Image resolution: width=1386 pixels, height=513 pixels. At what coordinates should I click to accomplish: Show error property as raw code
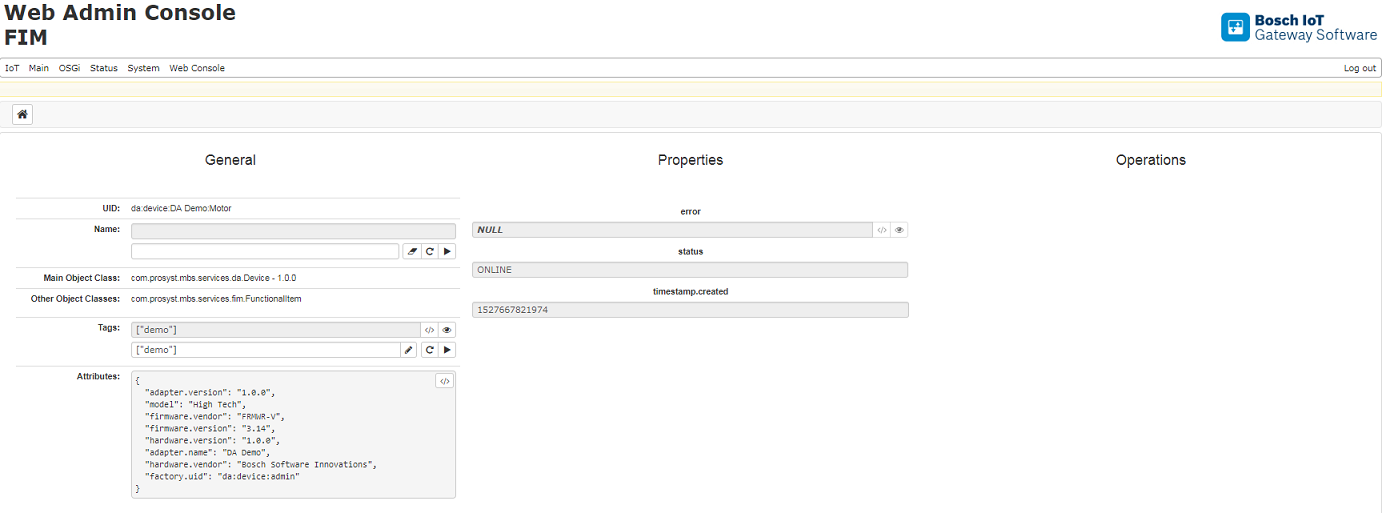tap(882, 229)
